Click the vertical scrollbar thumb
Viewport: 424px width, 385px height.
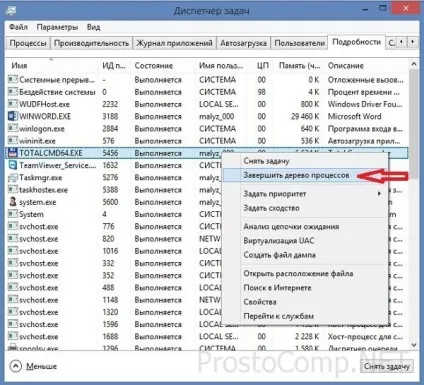(414, 123)
